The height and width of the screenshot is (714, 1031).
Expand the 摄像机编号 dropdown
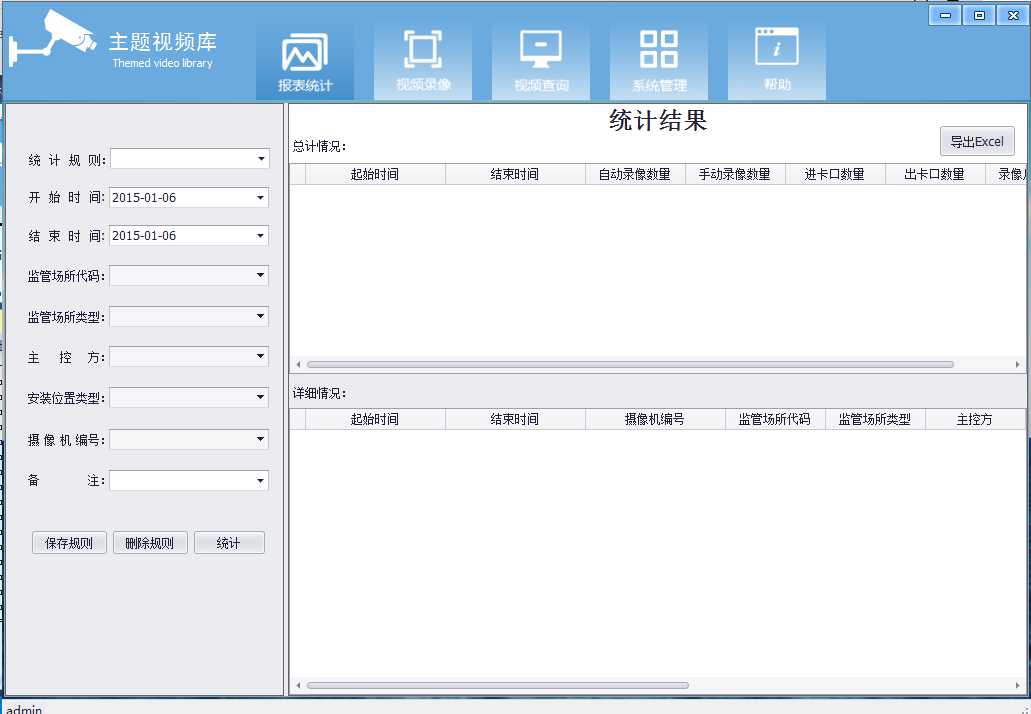260,439
